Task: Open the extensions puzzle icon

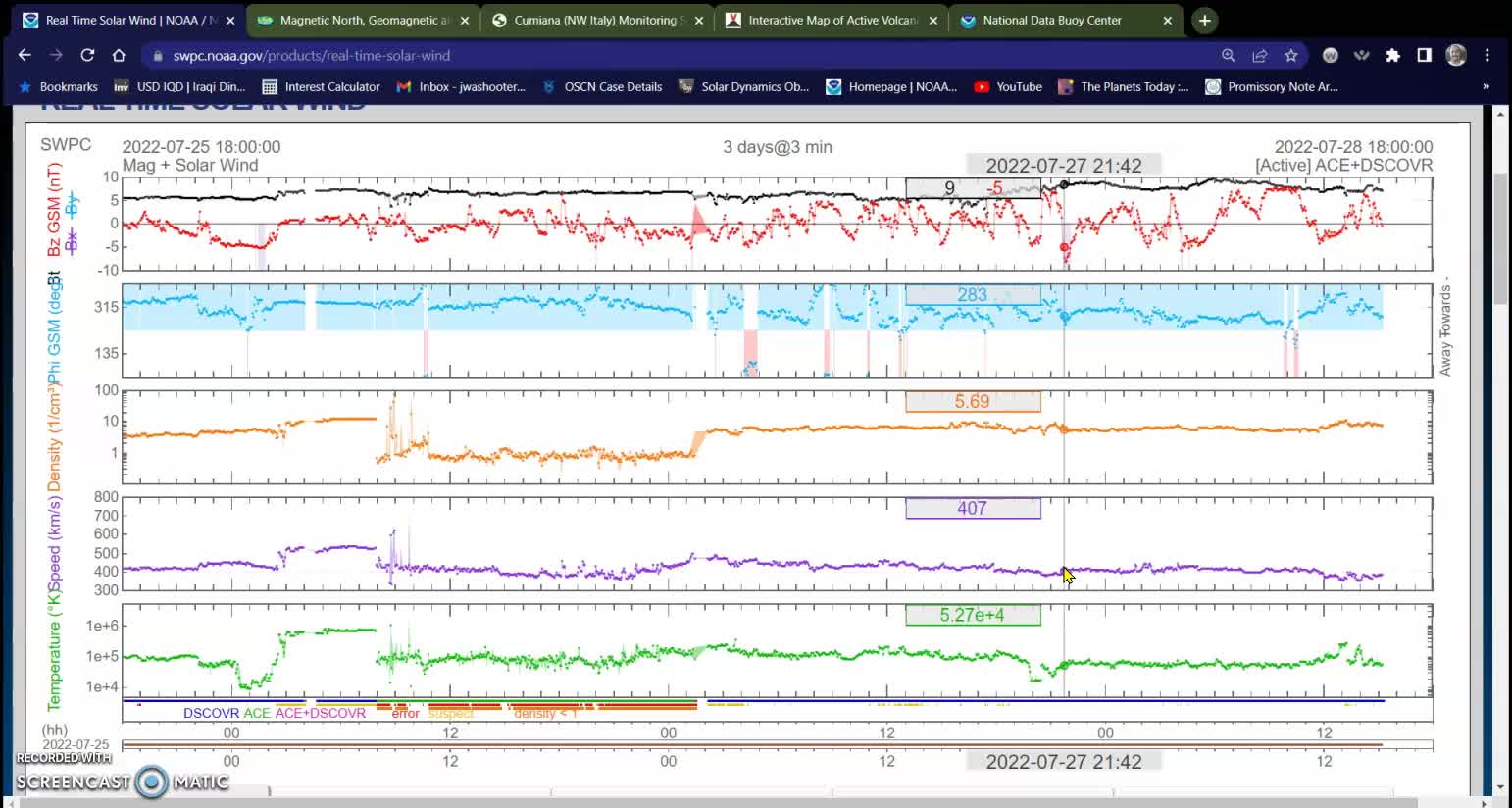Action: [x=1393, y=56]
